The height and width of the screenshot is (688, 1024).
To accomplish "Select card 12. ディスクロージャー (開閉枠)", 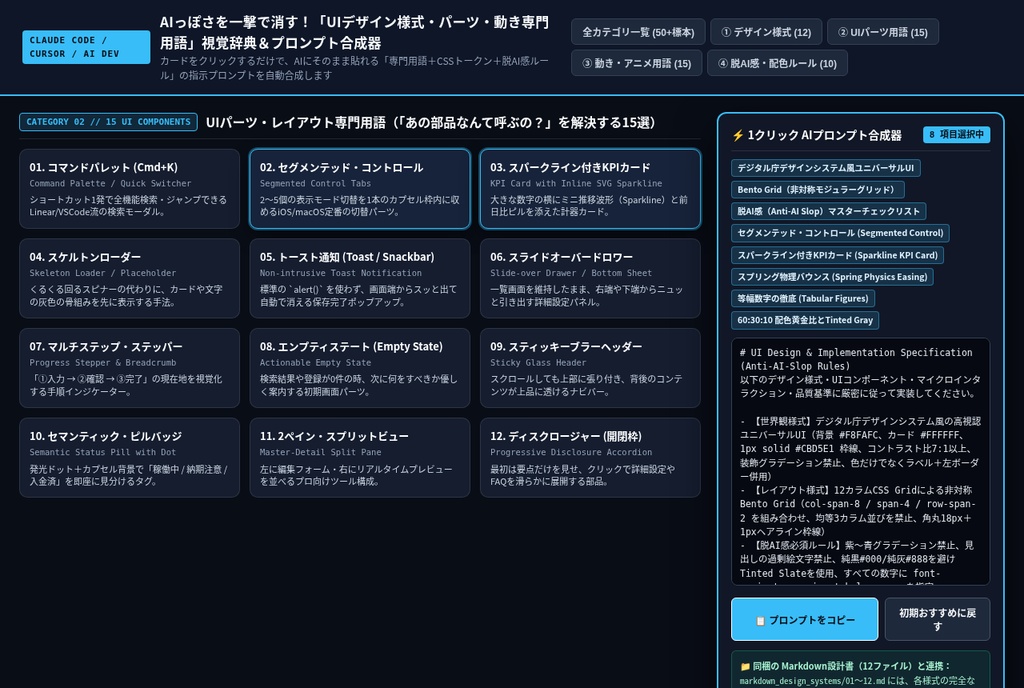I will click(x=590, y=458).
